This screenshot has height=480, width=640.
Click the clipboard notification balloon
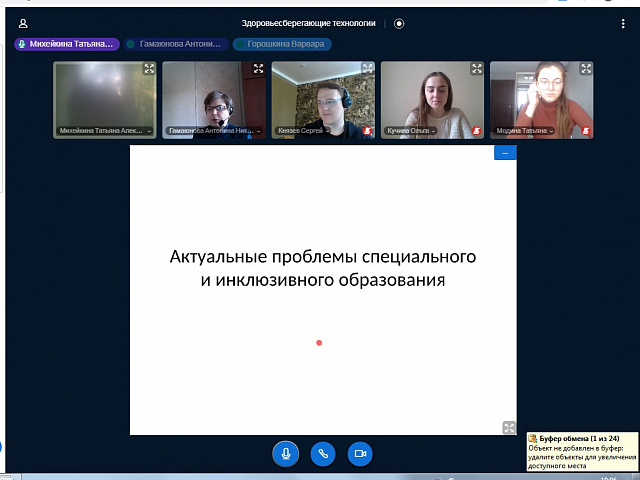click(x=581, y=452)
